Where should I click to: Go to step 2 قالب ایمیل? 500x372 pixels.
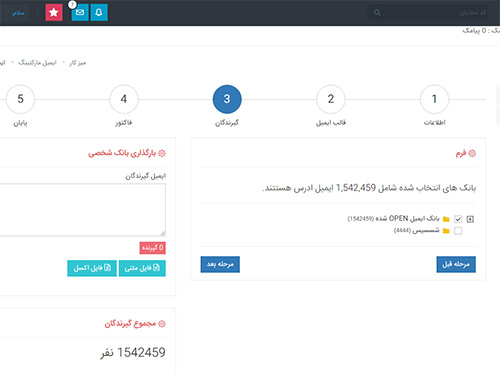pos(331,99)
